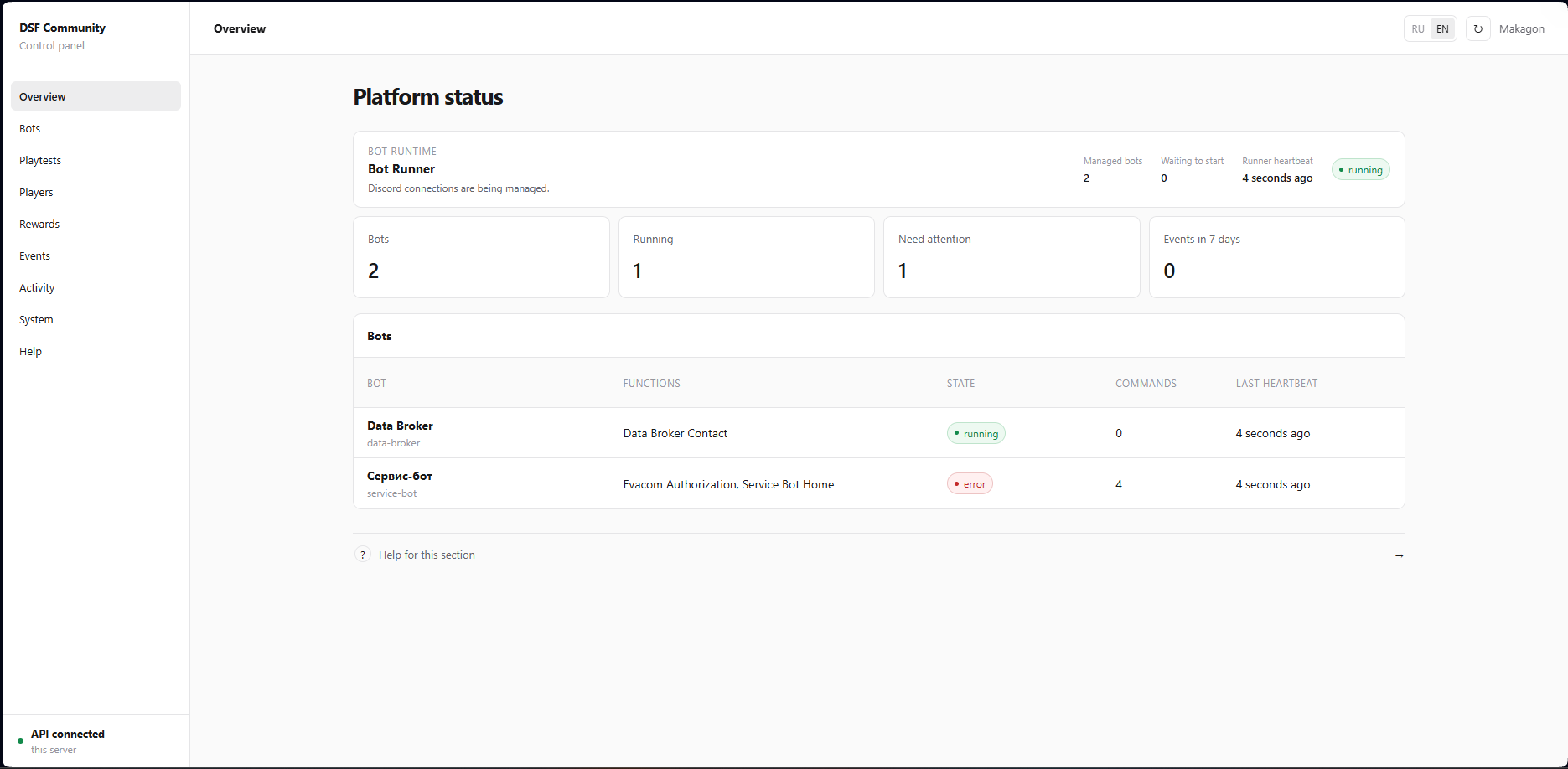Viewport: 1568px width, 769px height.
Task: Click the Data Broker Contact function
Action: tap(675, 433)
